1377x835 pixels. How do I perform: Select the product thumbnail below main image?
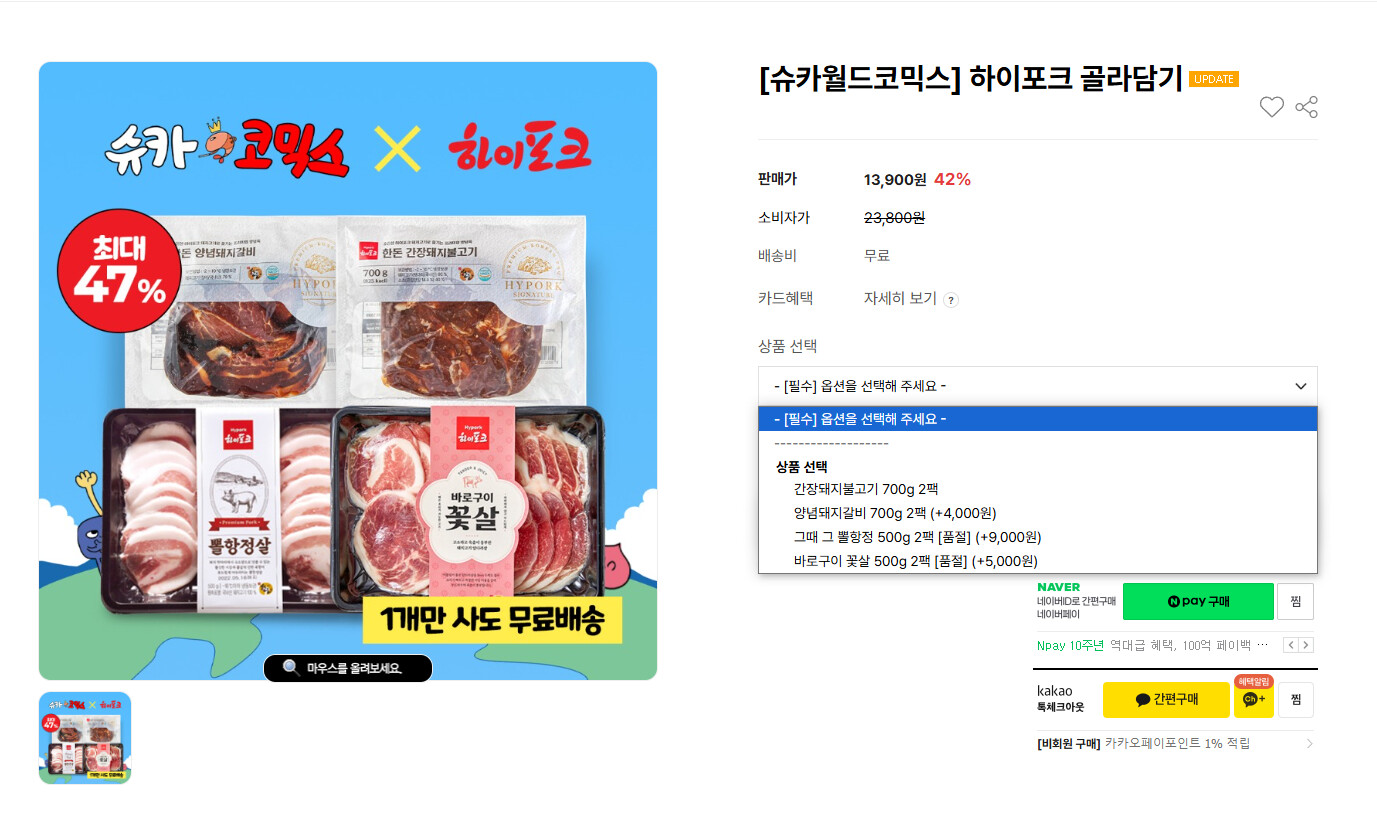85,738
